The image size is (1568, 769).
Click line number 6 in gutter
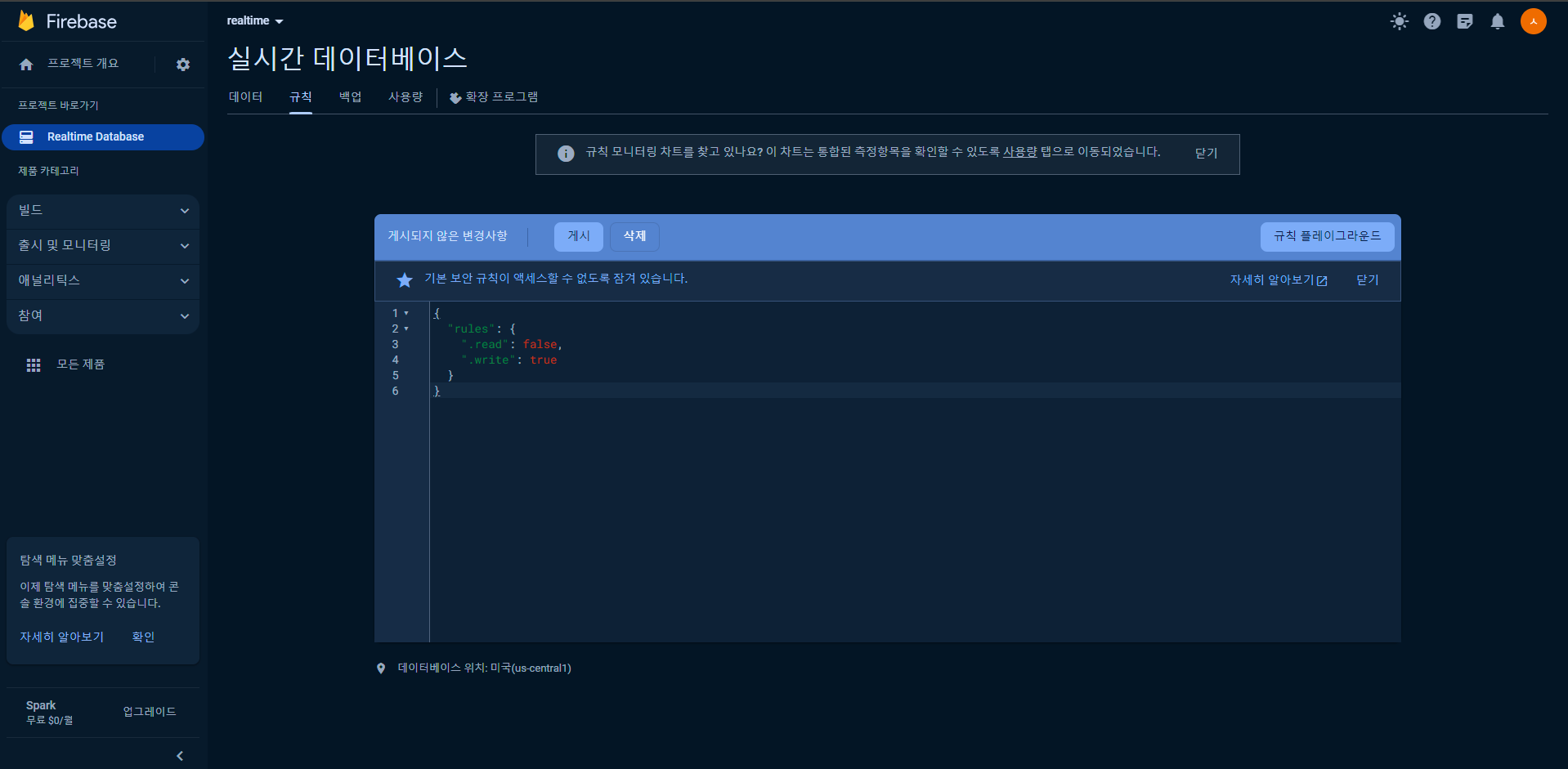396,391
